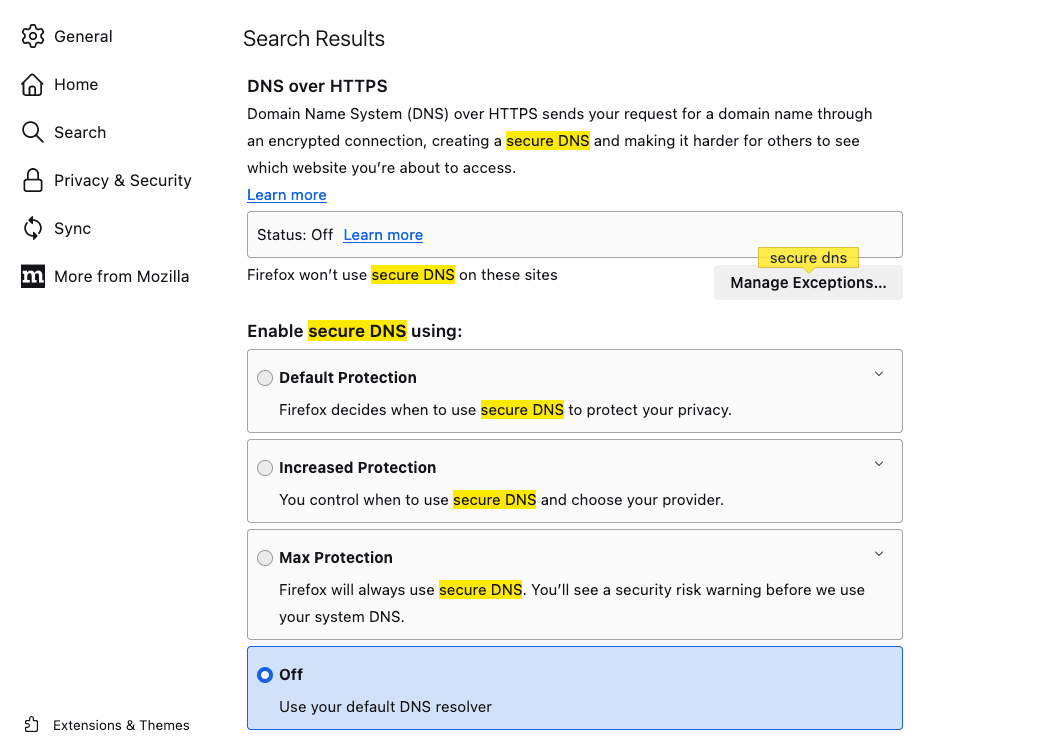Select the Off radio button
Screen dimensions: 1047x752
265,675
